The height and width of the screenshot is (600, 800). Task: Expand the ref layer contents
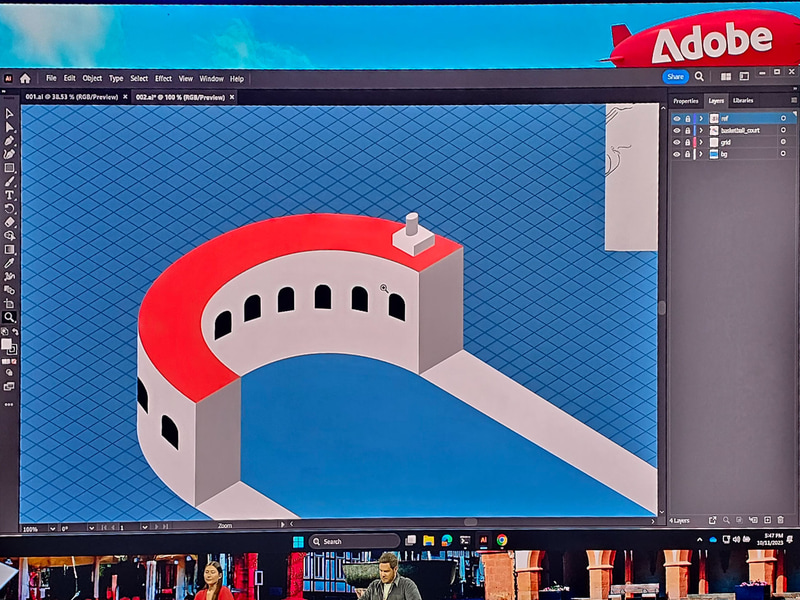[700, 118]
